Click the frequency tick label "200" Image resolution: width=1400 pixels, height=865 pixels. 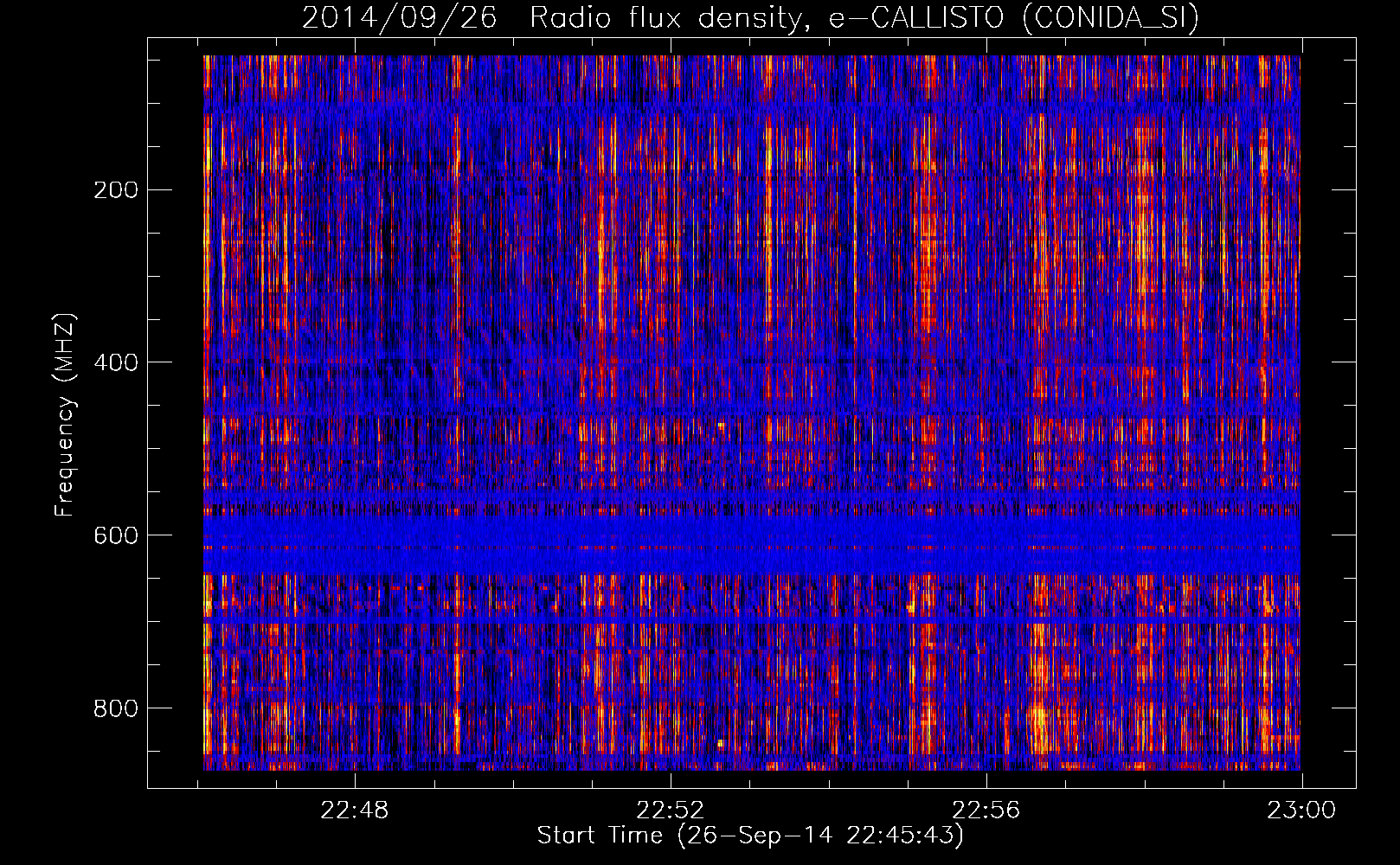click(x=116, y=190)
